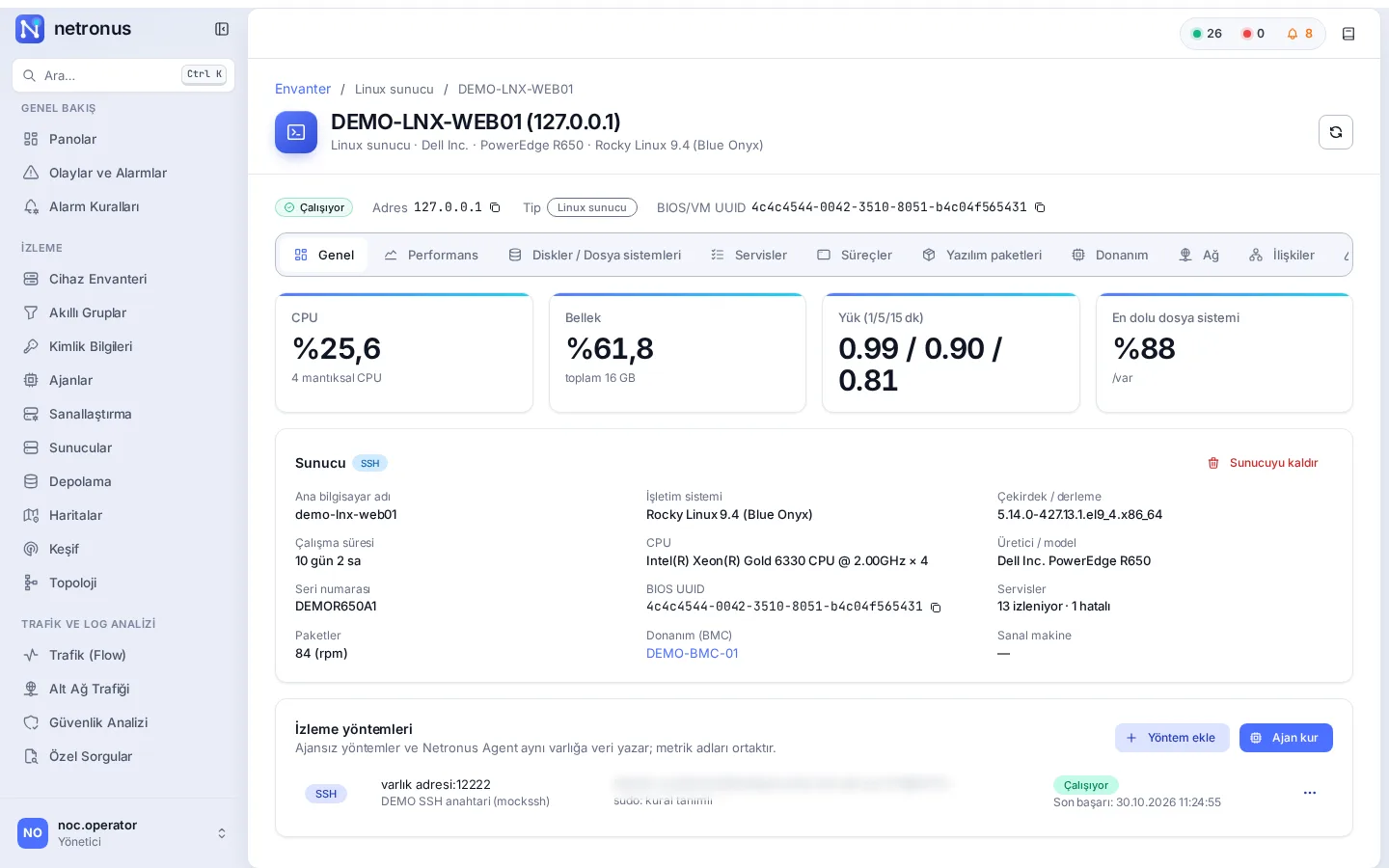Open Güvenlik Analizi in sidebar

[x=123, y=722]
